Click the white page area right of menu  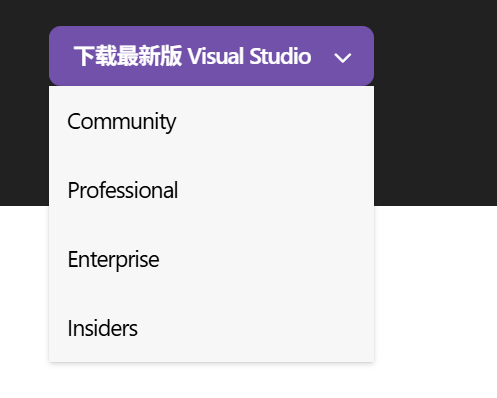(435, 302)
